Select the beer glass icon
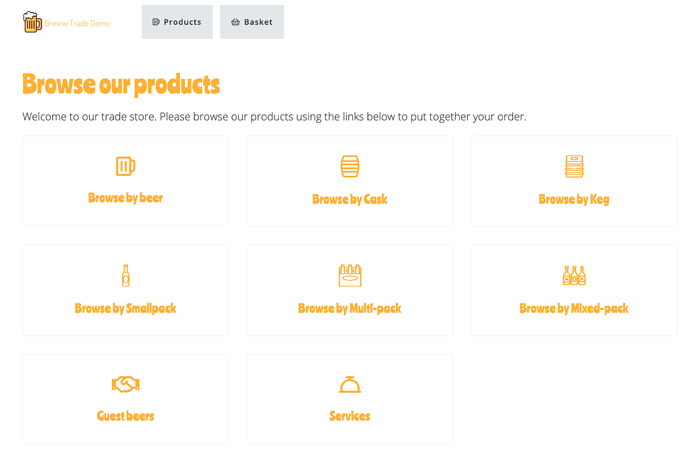Viewport: 690px width, 473px height. [x=125, y=166]
